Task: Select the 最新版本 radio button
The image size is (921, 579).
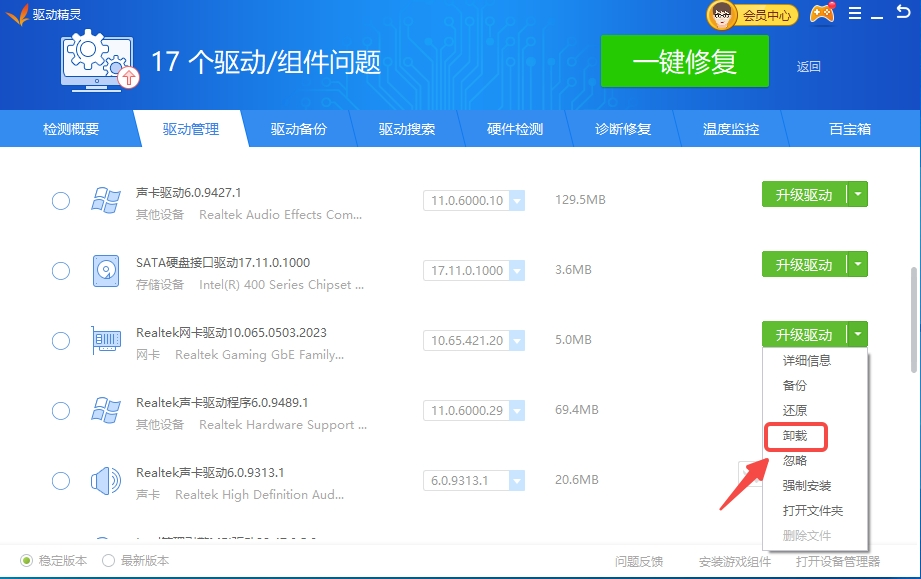Action: click(109, 561)
